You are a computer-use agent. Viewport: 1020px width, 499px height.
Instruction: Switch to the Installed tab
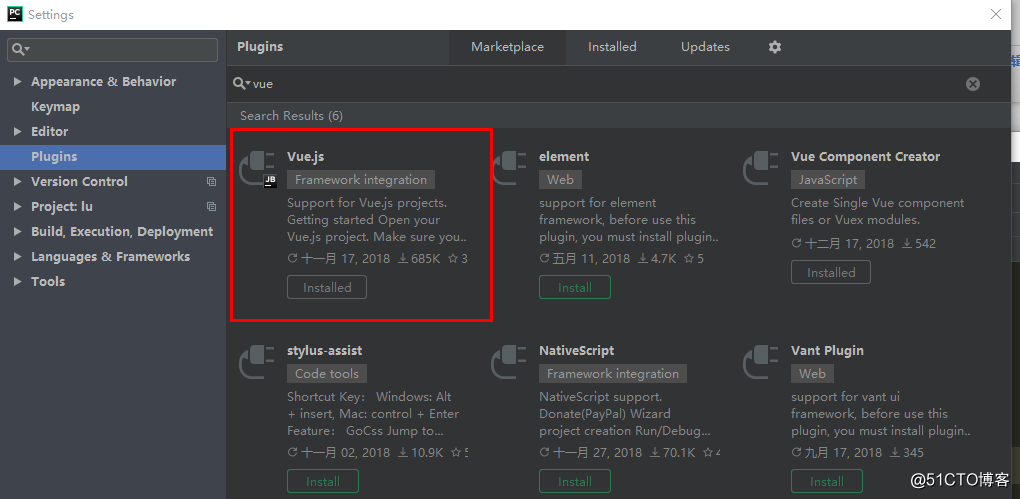612,47
